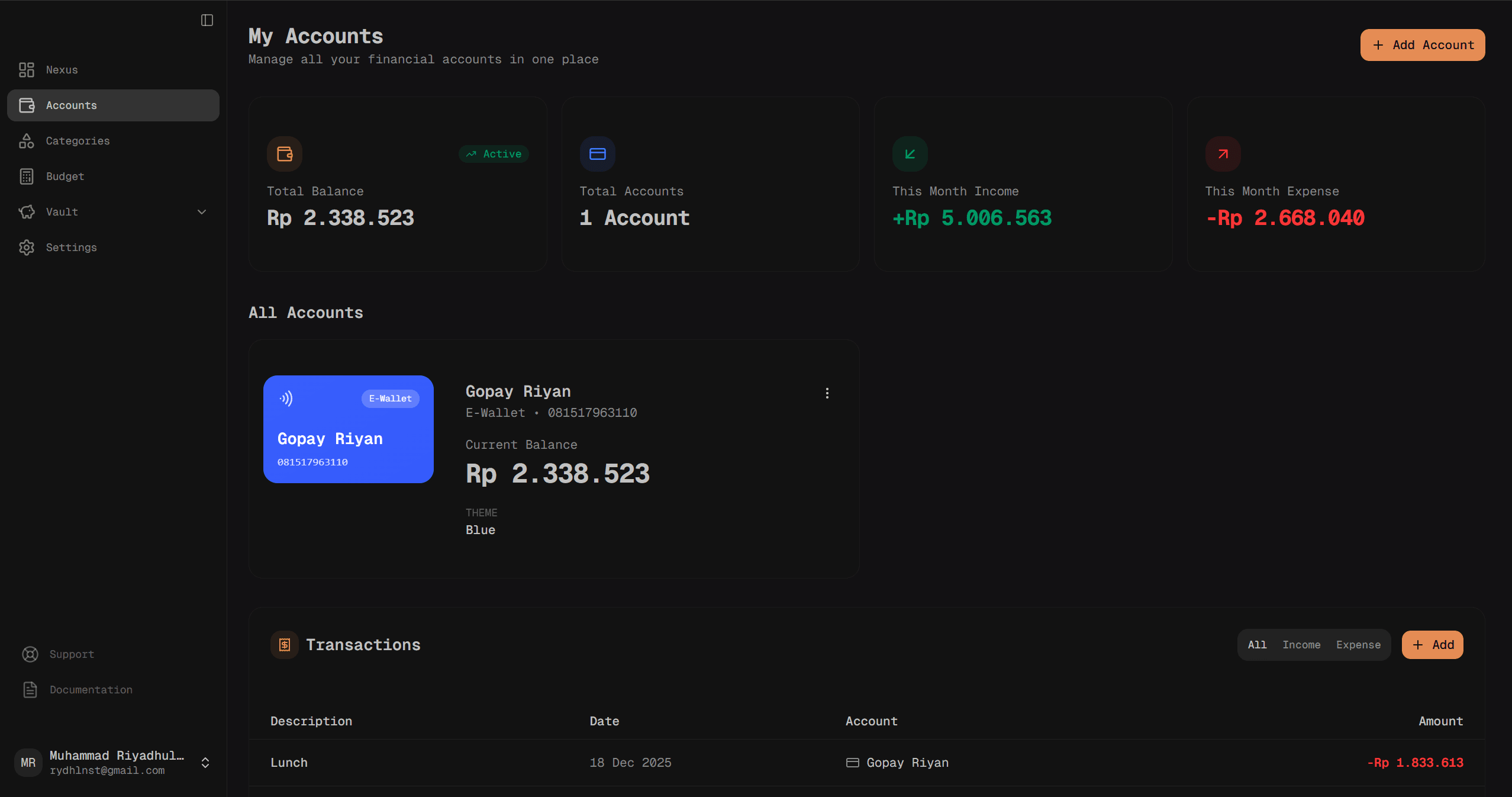Image resolution: width=1512 pixels, height=797 pixels.
Task: Click the Vault piggy bank icon
Action: [27, 212]
